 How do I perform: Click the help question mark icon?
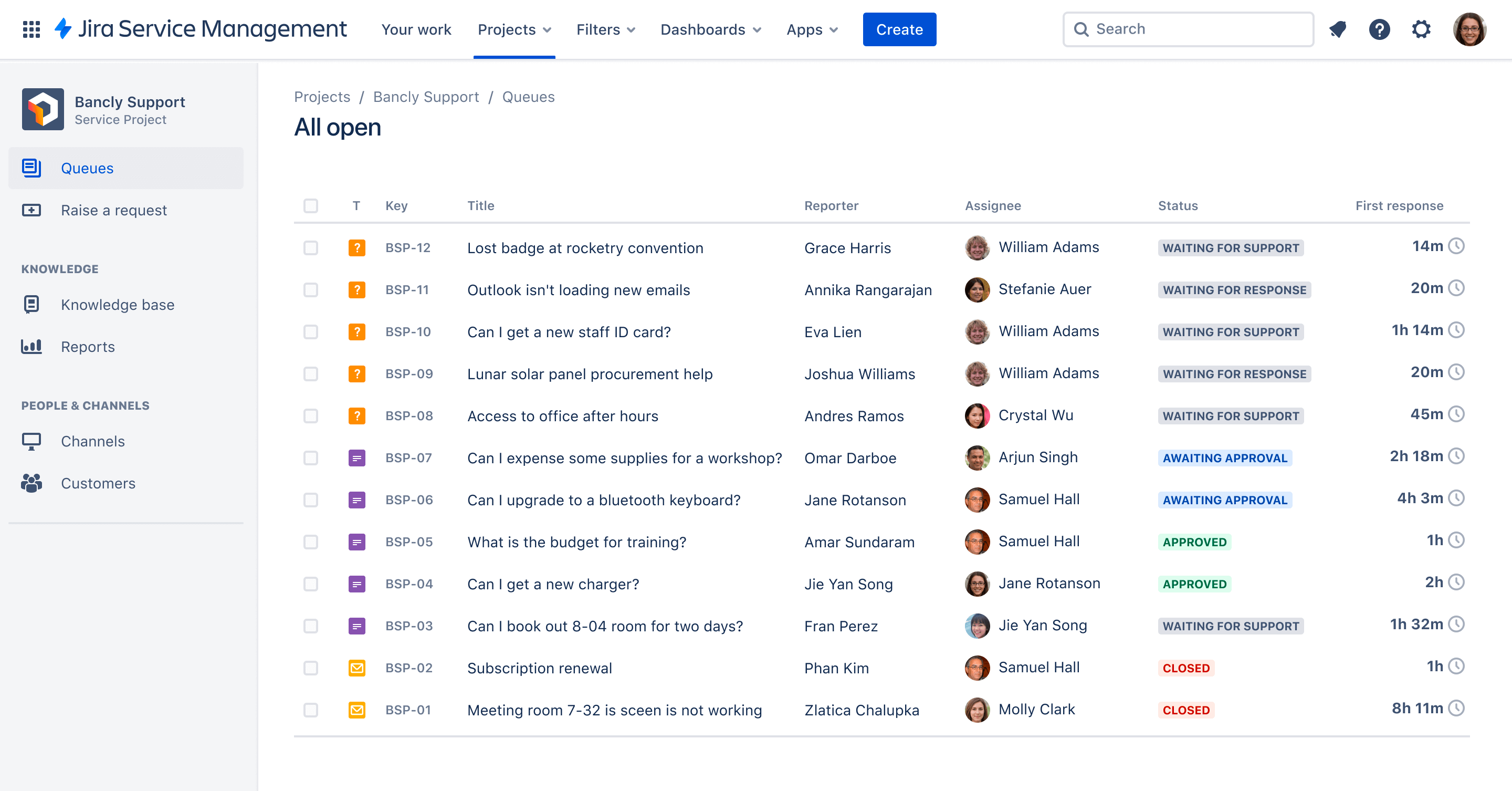pyautogui.click(x=1379, y=29)
